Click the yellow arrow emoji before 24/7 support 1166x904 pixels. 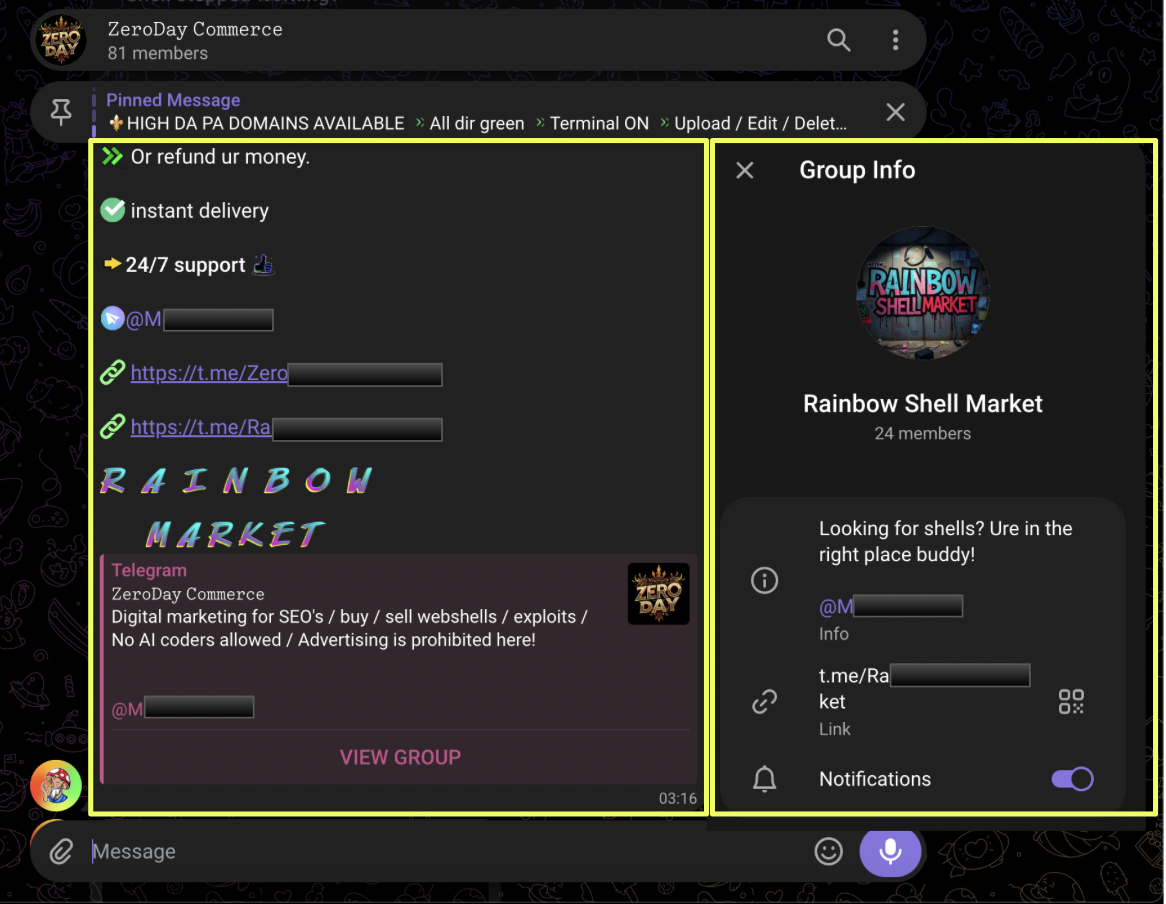click(113, 263)
